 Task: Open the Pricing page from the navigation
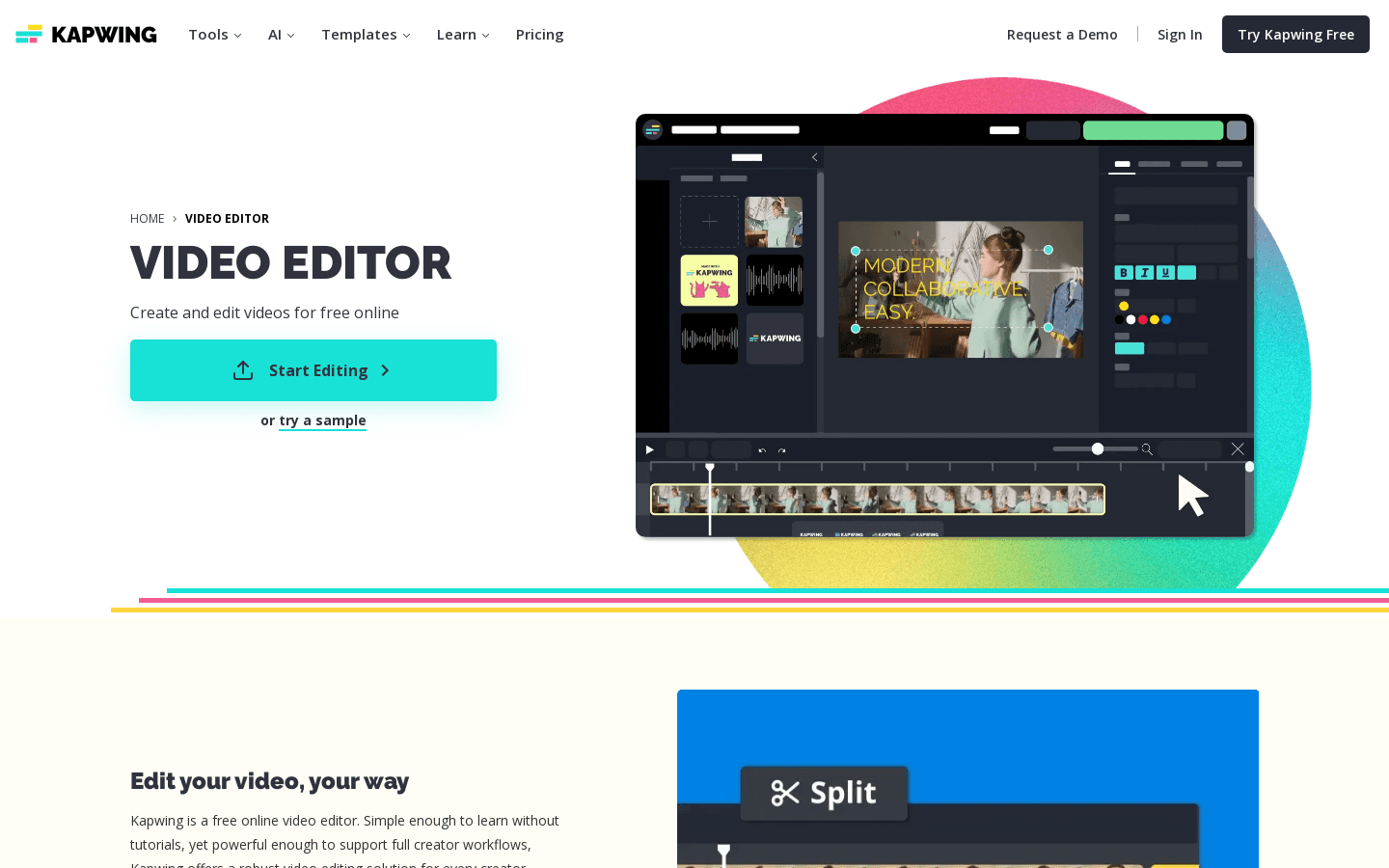pos(539,34)
